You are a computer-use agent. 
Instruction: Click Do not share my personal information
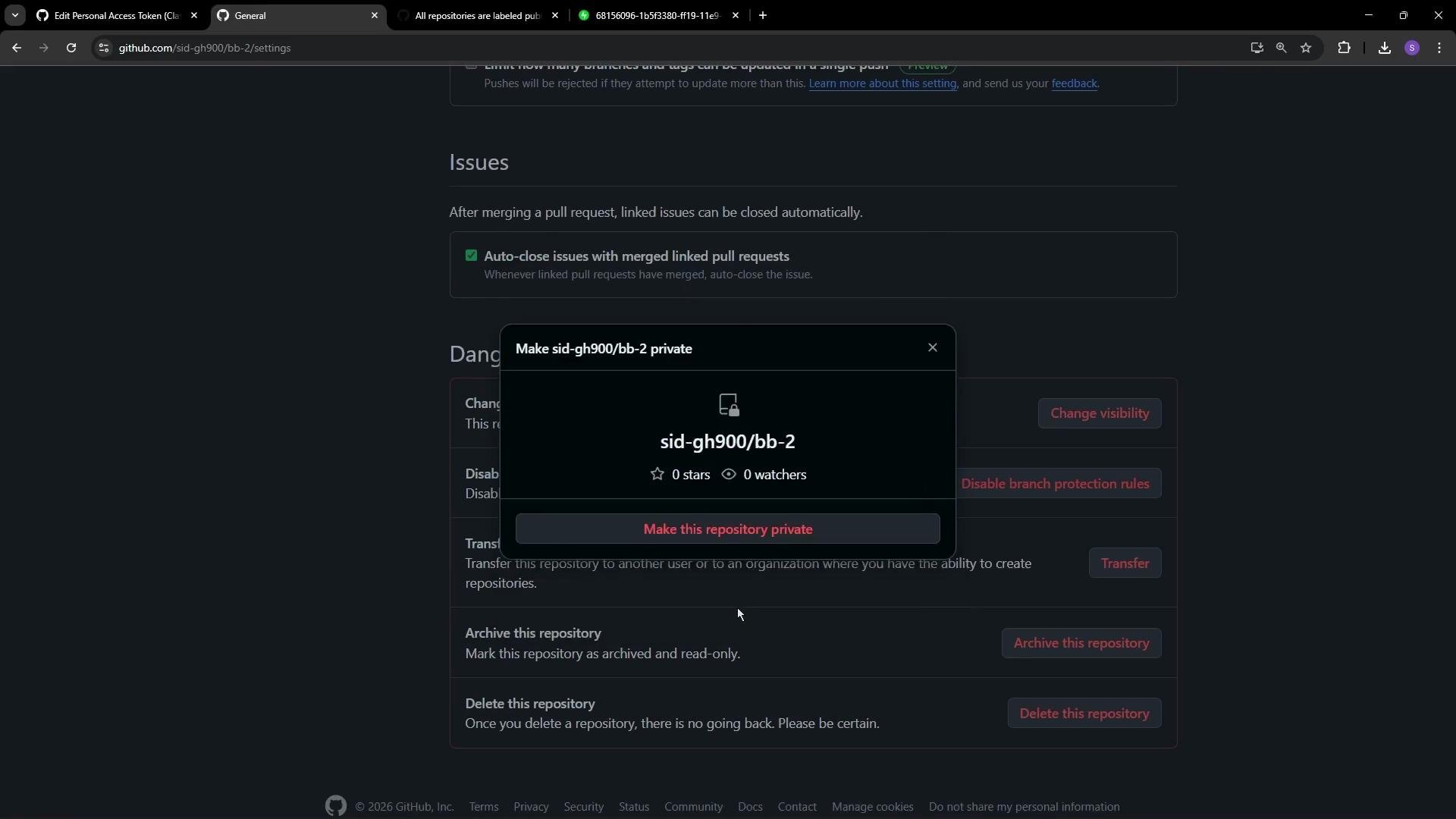pyautogui.click(x=1024, y=807)
